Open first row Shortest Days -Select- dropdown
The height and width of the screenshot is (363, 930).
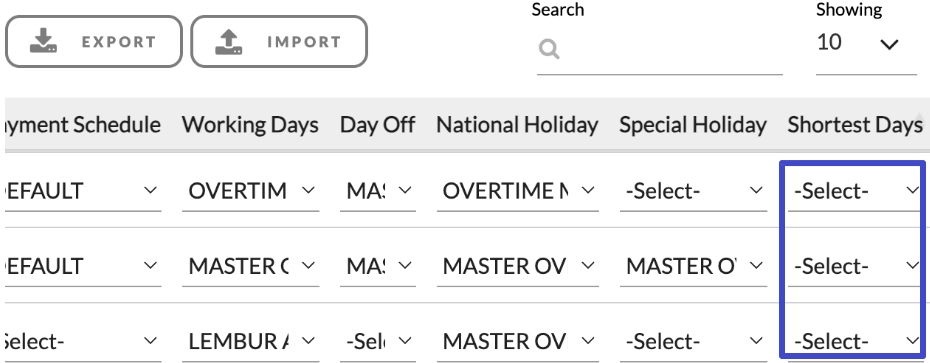(x=854, y=191)
